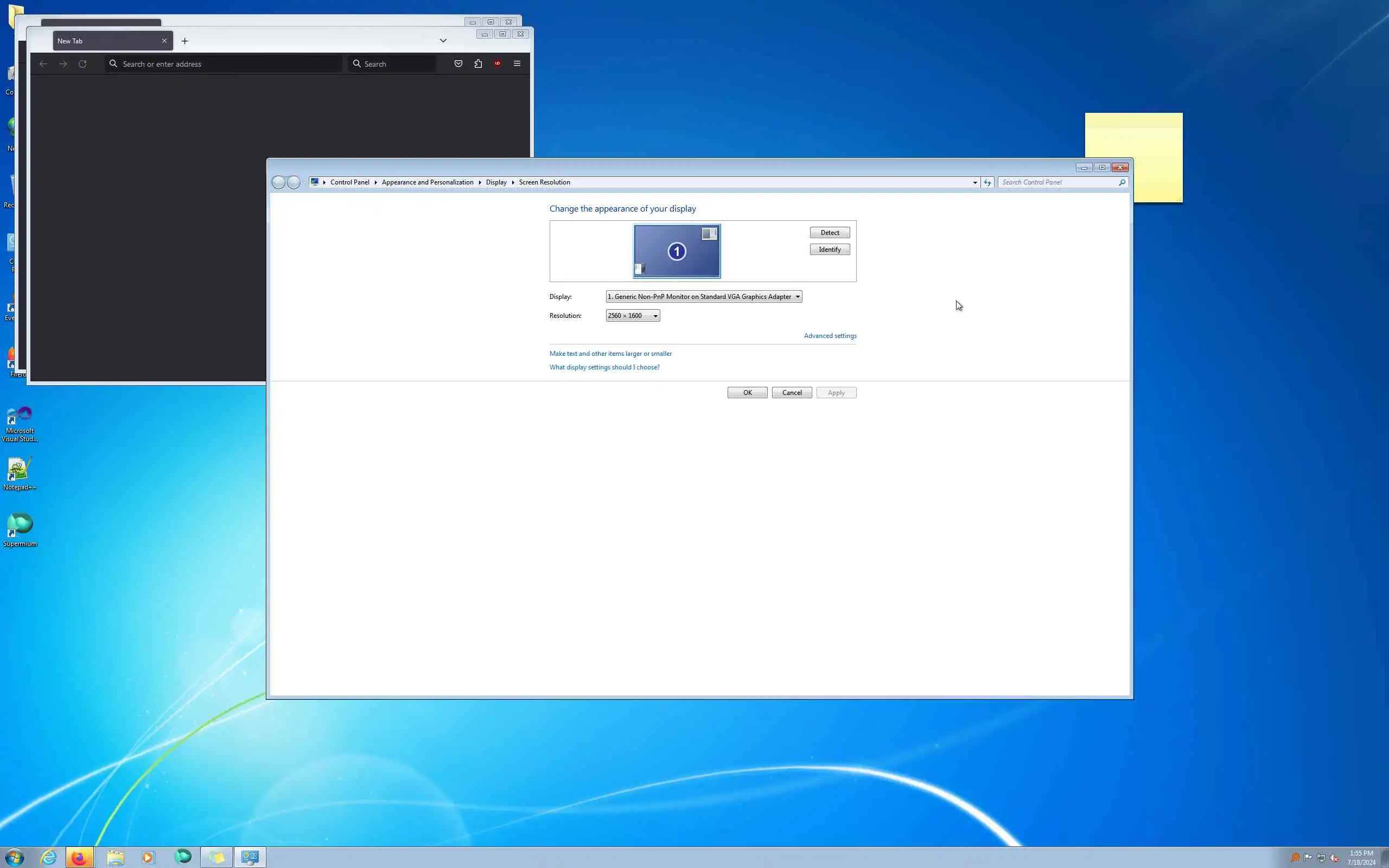List all tabs chevron in Firefox

[x=443, y=41]
